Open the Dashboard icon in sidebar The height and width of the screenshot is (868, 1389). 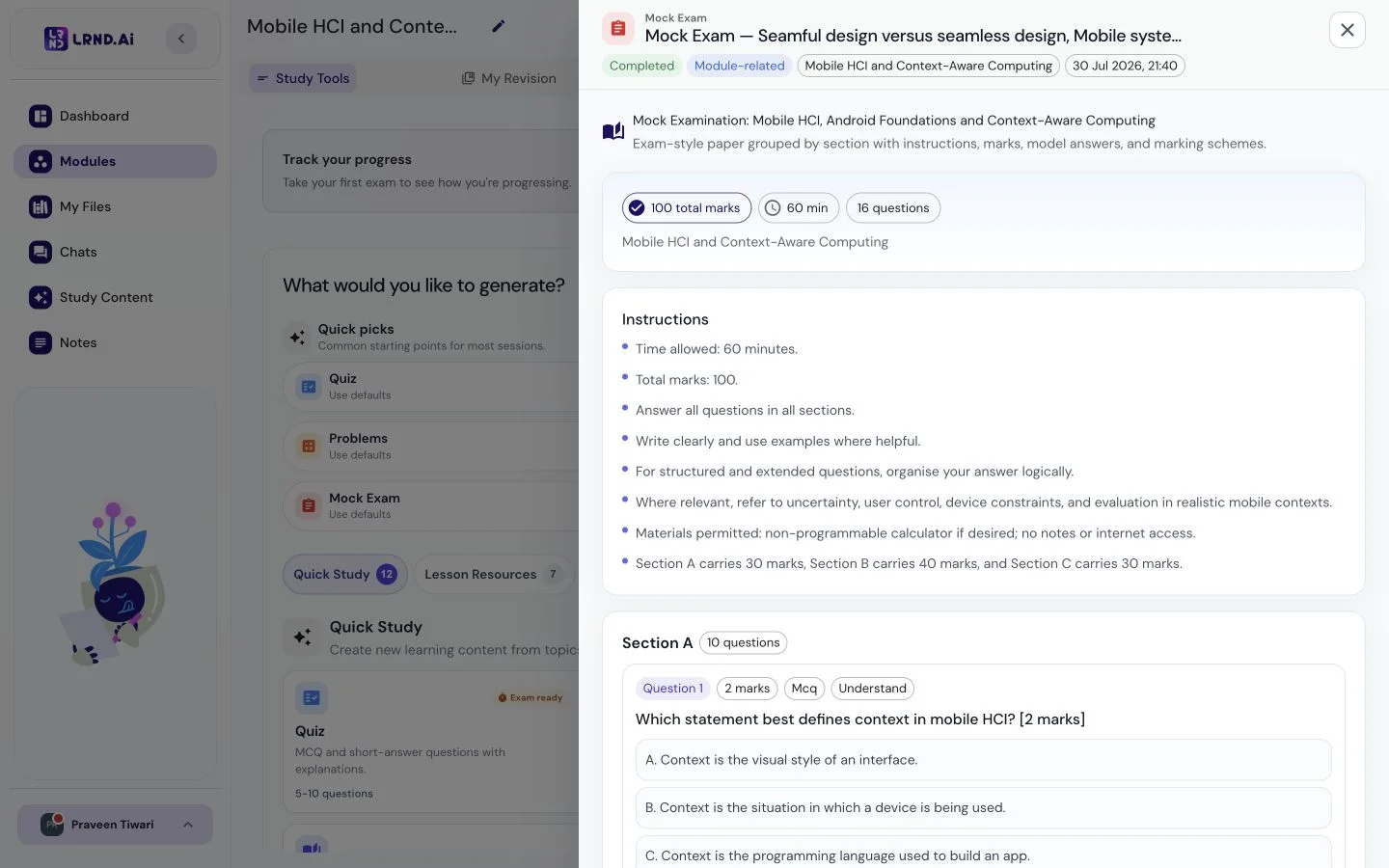click(x=41, y=116)
